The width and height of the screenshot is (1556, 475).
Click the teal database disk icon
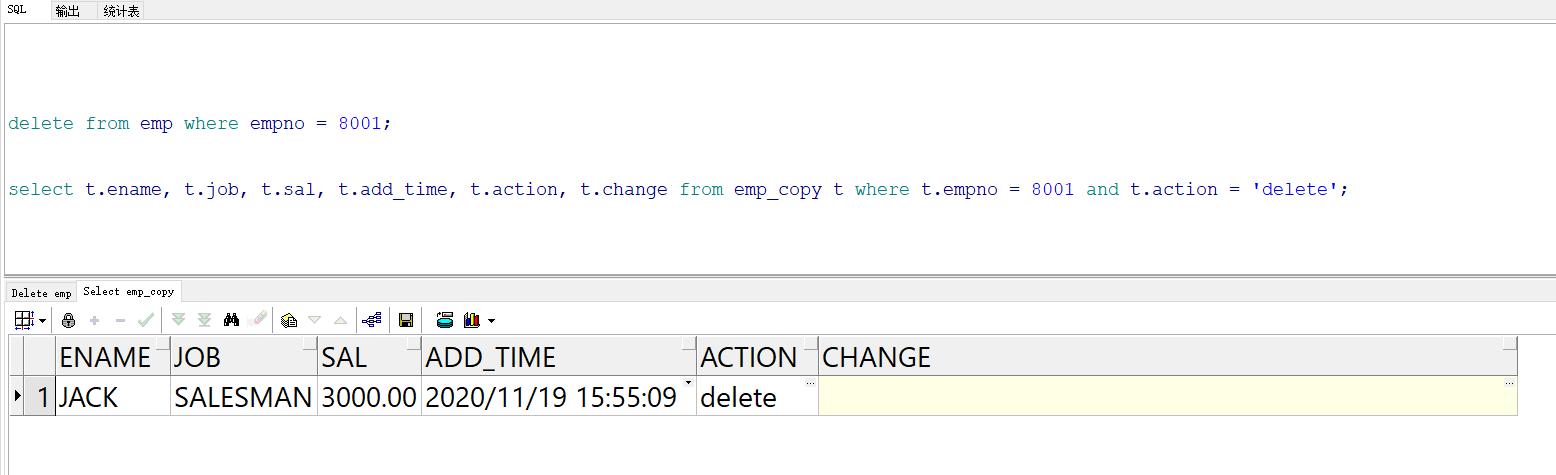pos(445,320)
